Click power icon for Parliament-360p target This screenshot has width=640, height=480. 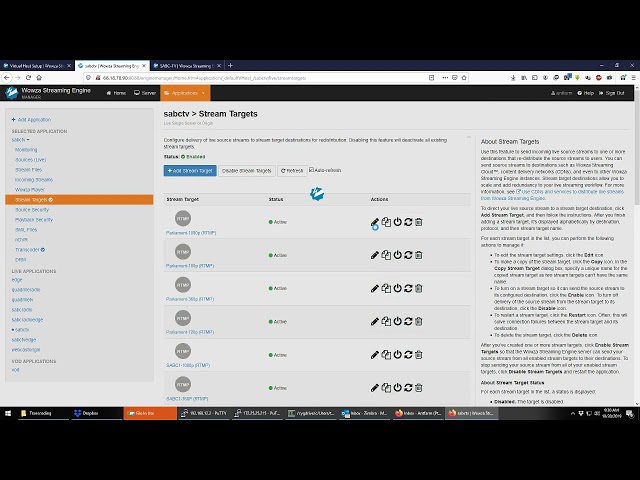tap(397, 289)
